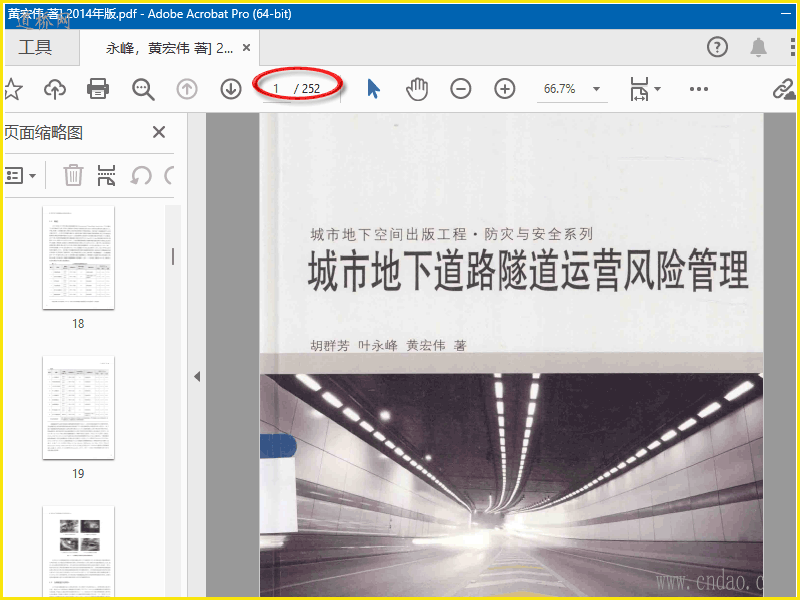This screenshot has height=600, width=800.
Task: Click the page label 18
Action: point(78,323)
